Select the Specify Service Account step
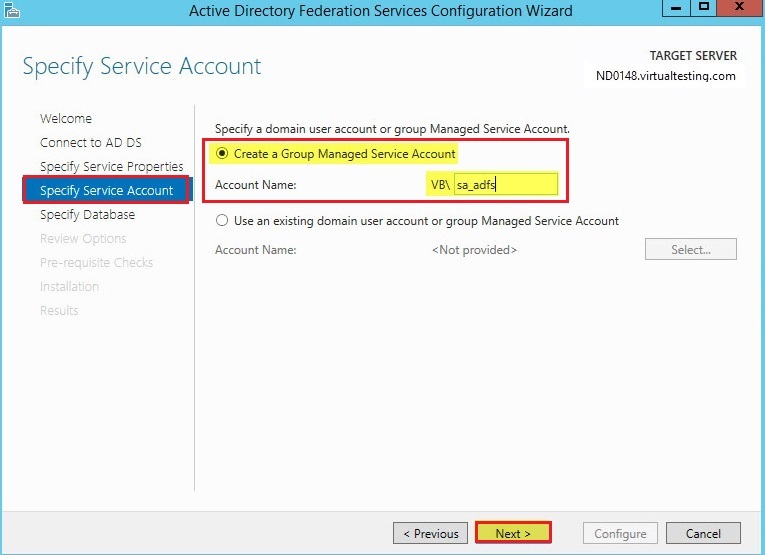Image resolution: width=765 pixels, height=555 pixels. pyautogui.click(x=106, y=190)
